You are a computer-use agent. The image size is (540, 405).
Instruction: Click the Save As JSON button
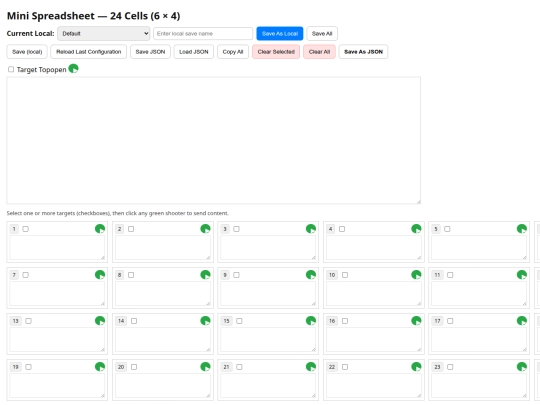tap(363, 52)
